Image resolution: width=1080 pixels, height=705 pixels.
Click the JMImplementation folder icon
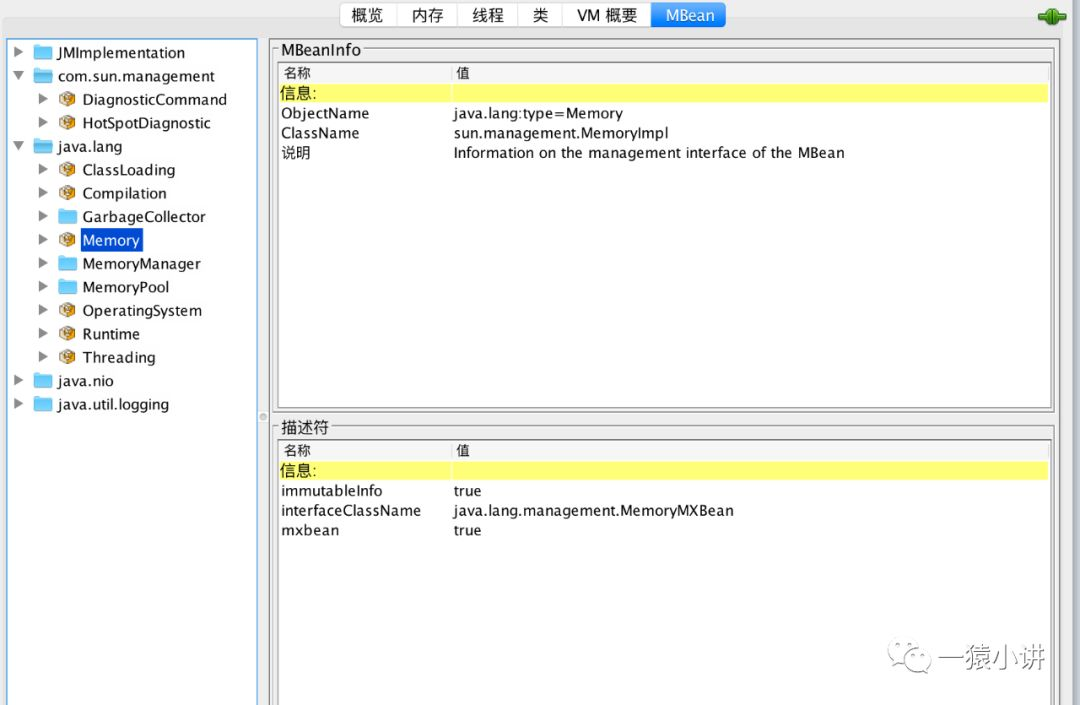click(x=43, y=52)
